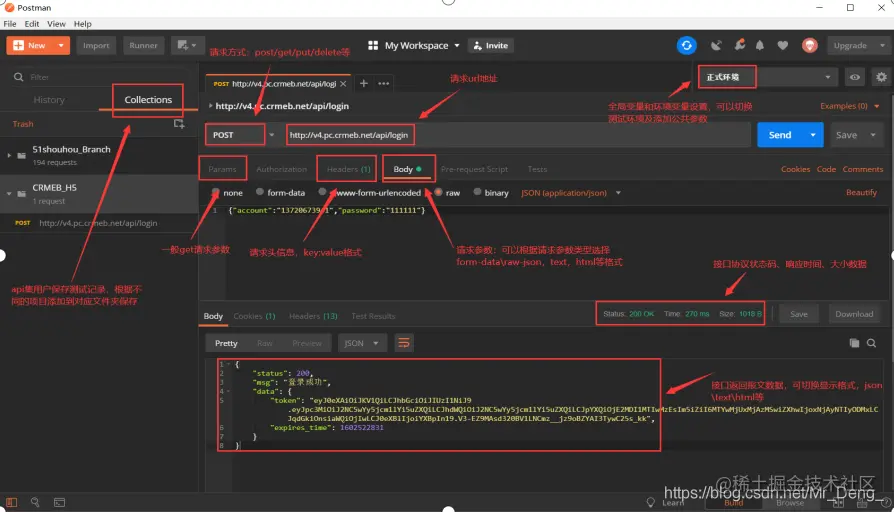Click the Bootcamp lightbulb icon near Learn

click(x=651, y=502)
